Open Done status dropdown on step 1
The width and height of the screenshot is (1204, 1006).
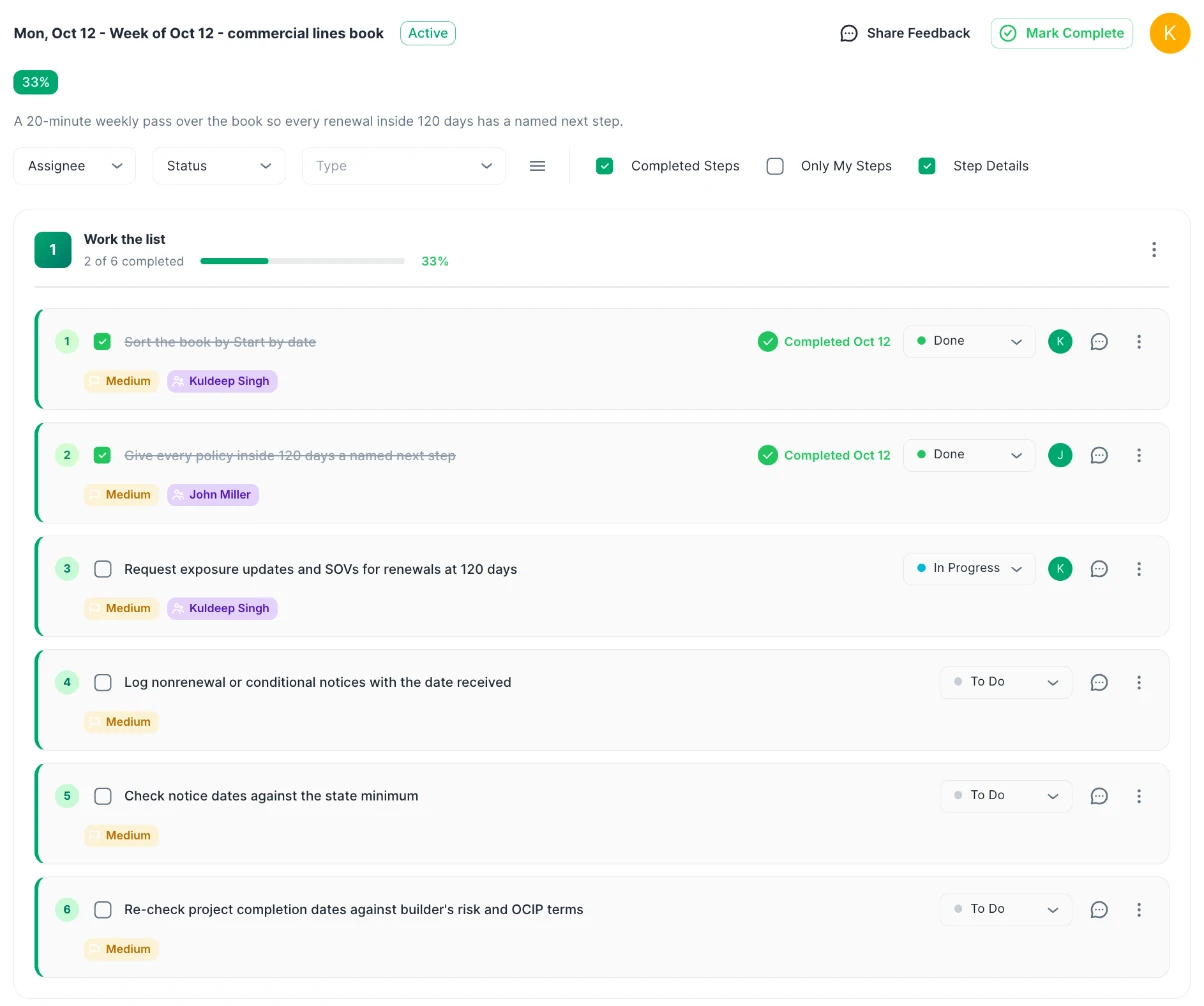pyautogui.click(x=969, y=341)
